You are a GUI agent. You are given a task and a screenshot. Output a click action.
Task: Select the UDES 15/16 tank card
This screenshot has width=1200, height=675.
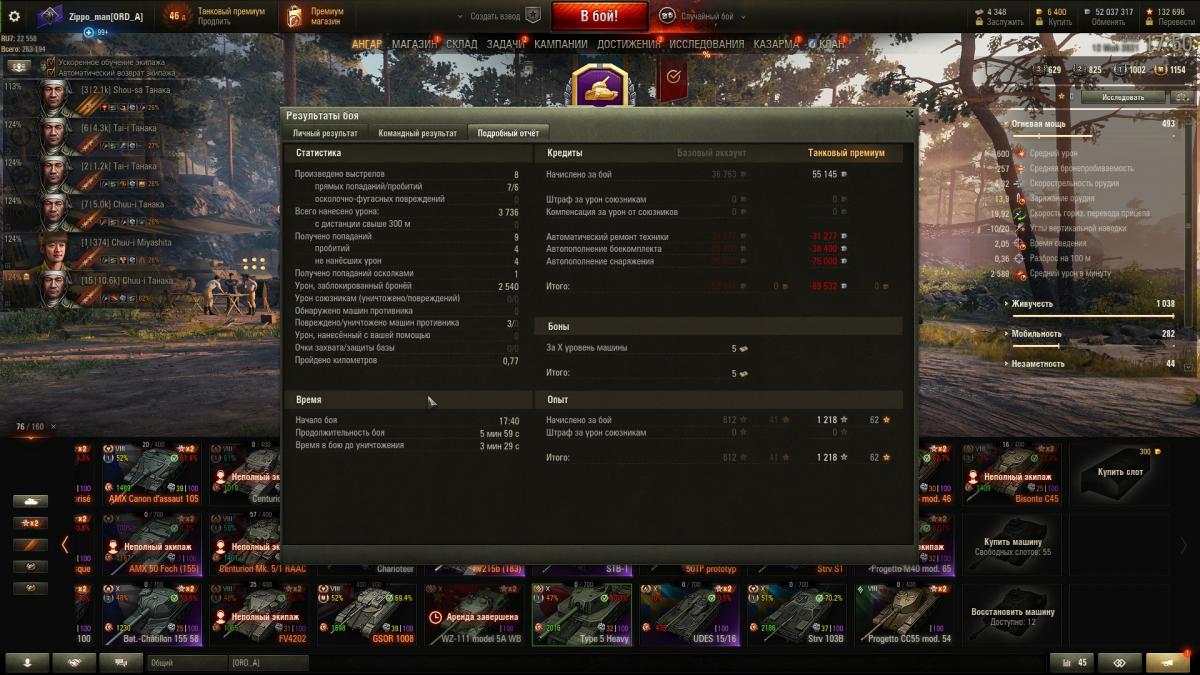(x=689, y=615)
